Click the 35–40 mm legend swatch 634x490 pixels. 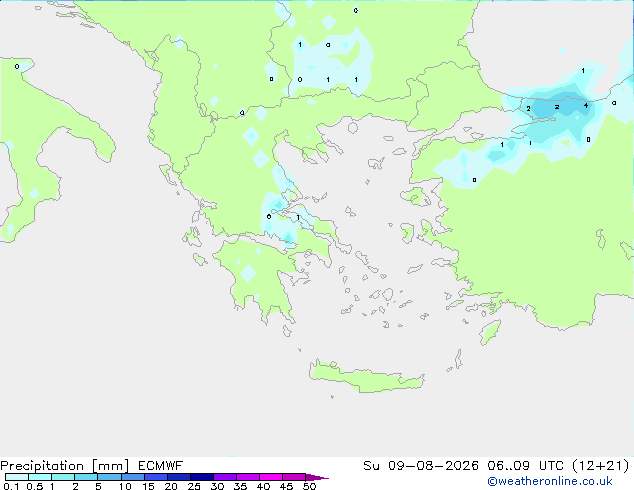(x=247, y=477)
